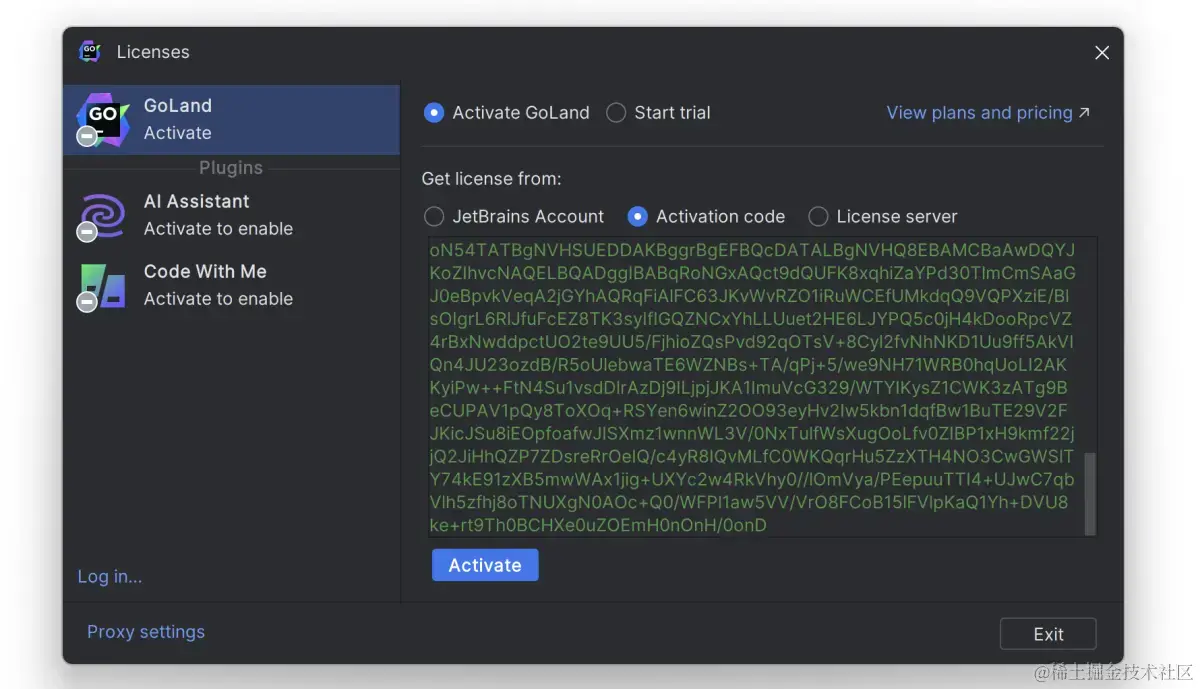Click the external arrow beside View plans
The width and height of the screenshot is (1200, 689).
[x=1084, y=113]
